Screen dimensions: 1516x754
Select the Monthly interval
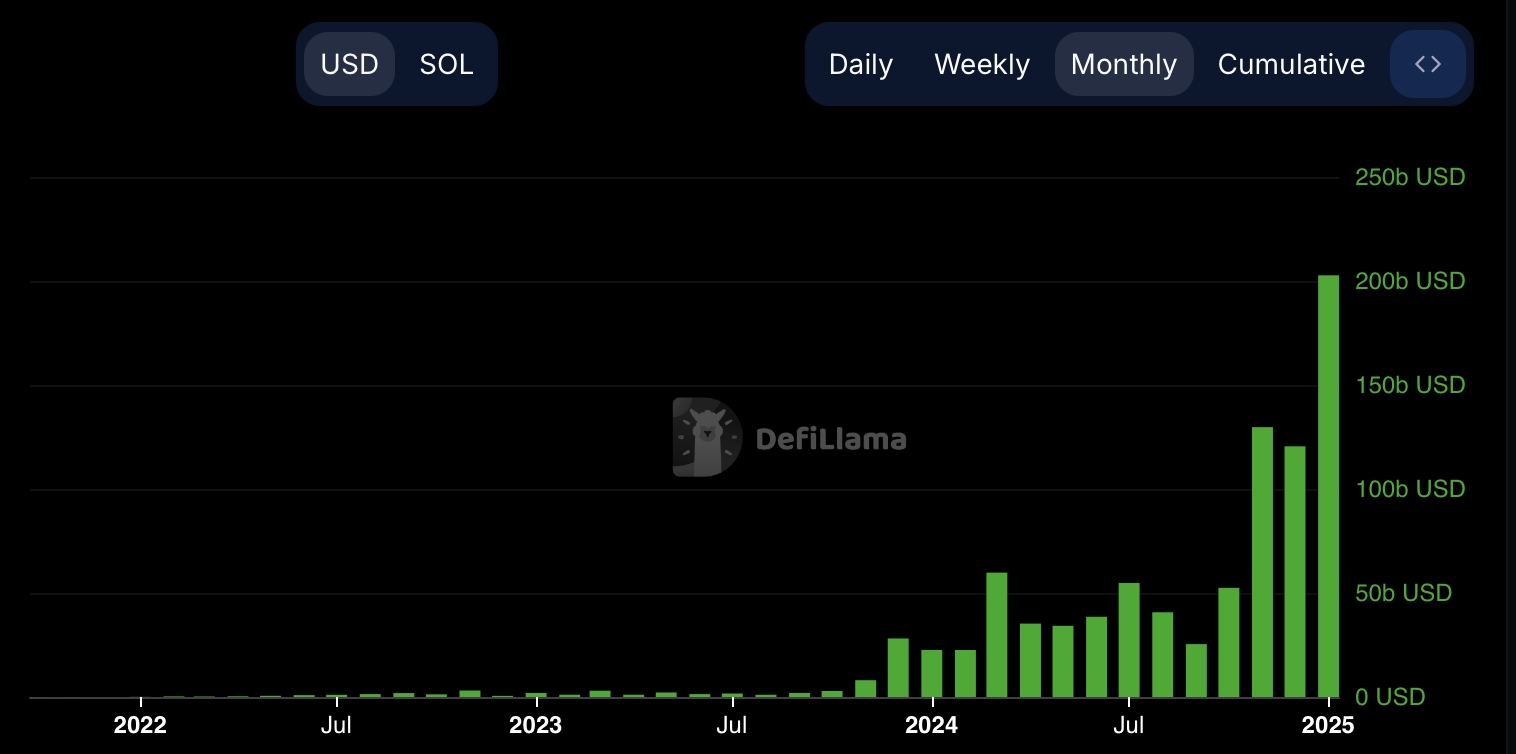pos(1124,65)
